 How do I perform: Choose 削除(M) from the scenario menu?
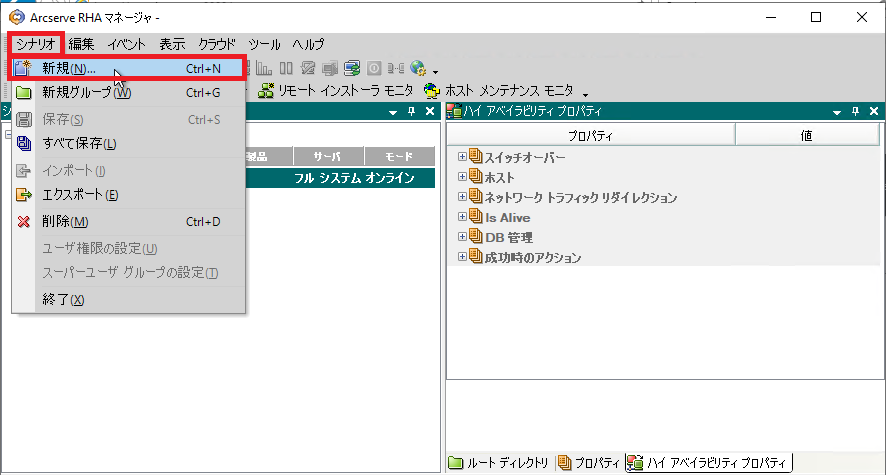129,221
